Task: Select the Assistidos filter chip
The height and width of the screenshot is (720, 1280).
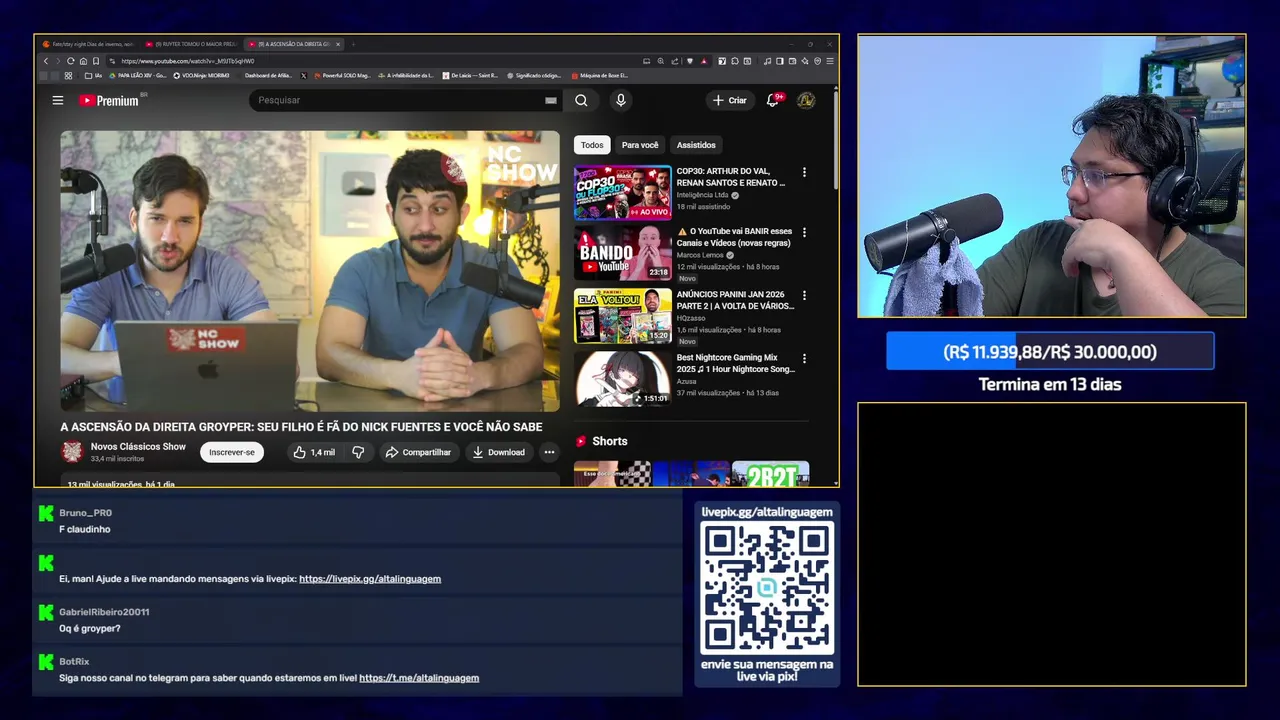Action: [x=696, y=145]
